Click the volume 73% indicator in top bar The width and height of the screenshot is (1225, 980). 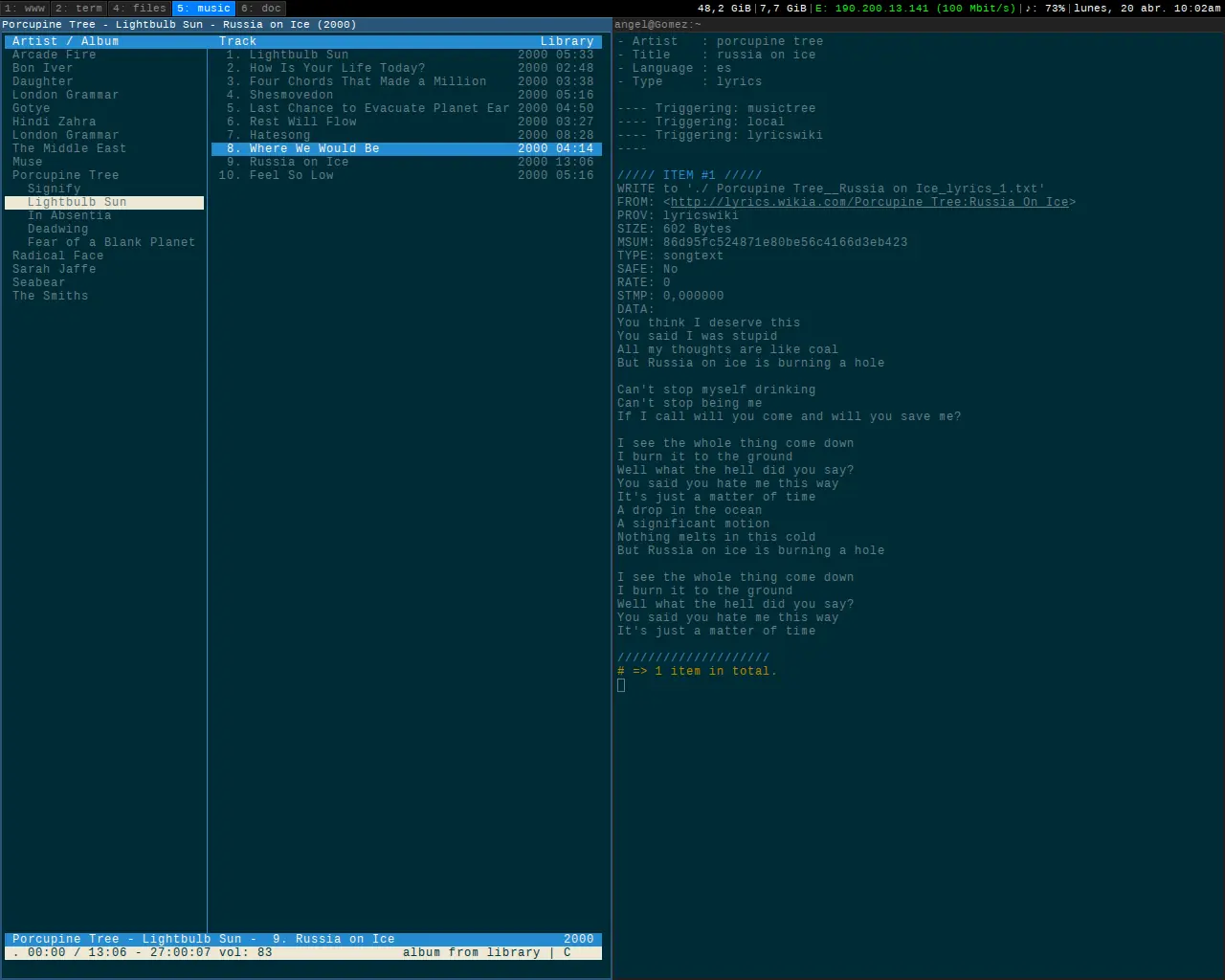[x=1045, y=8]
